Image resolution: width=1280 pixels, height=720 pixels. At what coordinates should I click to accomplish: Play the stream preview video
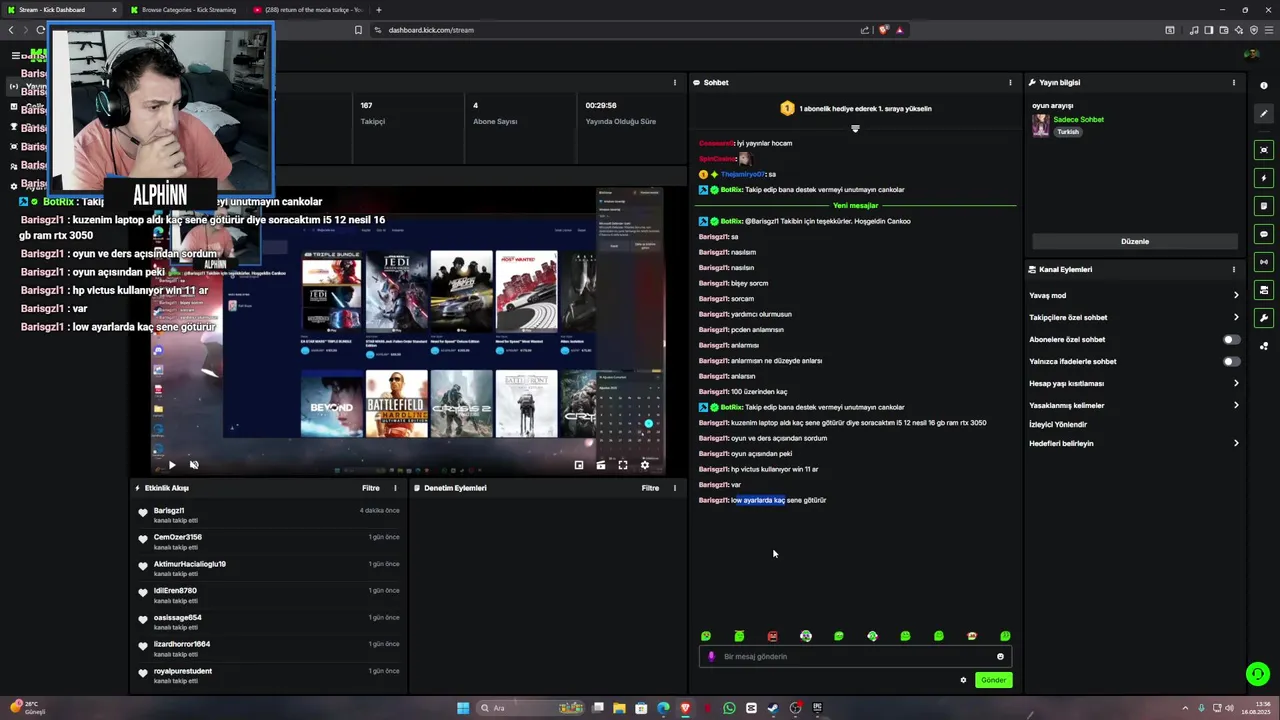[172, 465]
